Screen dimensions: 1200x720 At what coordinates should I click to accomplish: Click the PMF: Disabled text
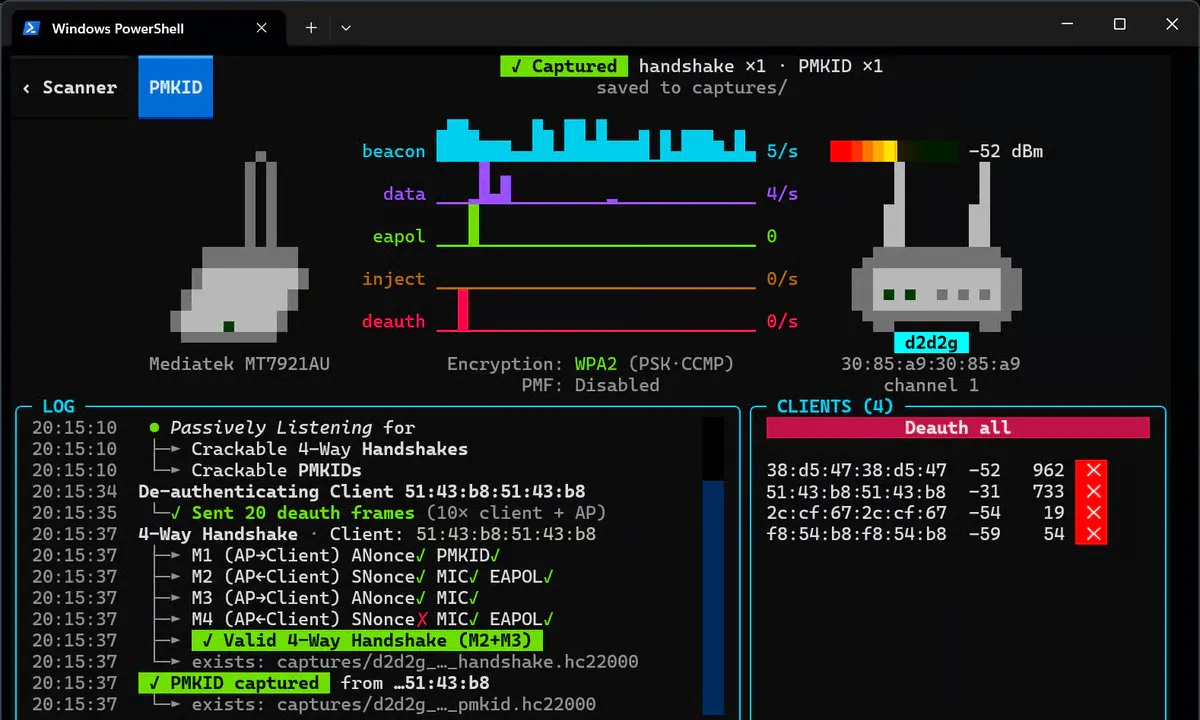[591, 385]
